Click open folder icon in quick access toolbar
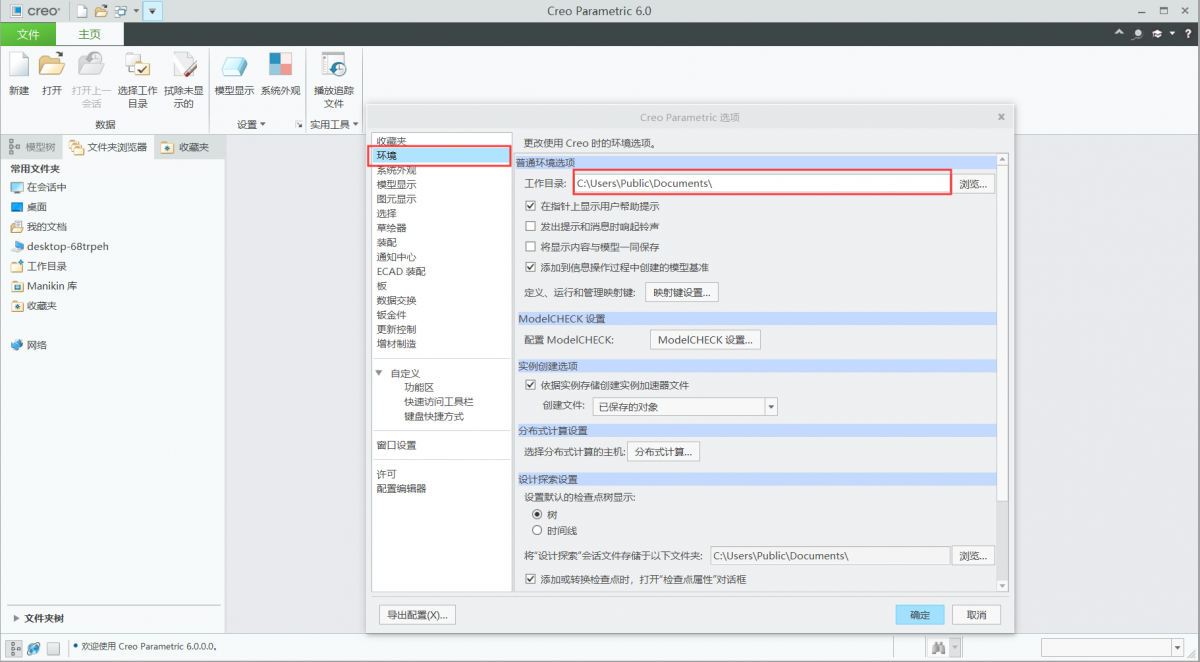Viewport: 1200px width, 662px height. pos(100,11)
